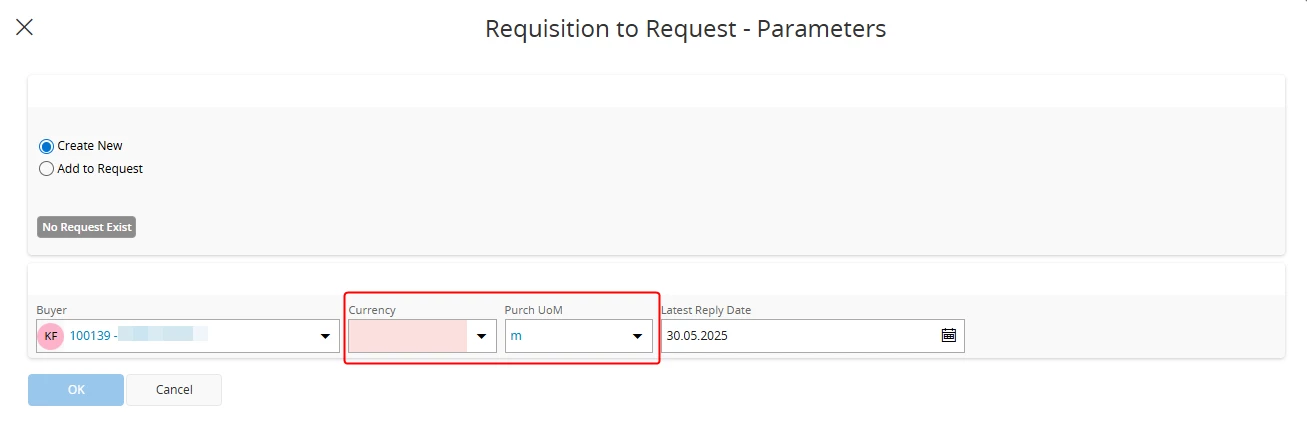Choose the Add to Request radio option
The height and width of the screenshot is (437, 1307).
coord(46,169)
